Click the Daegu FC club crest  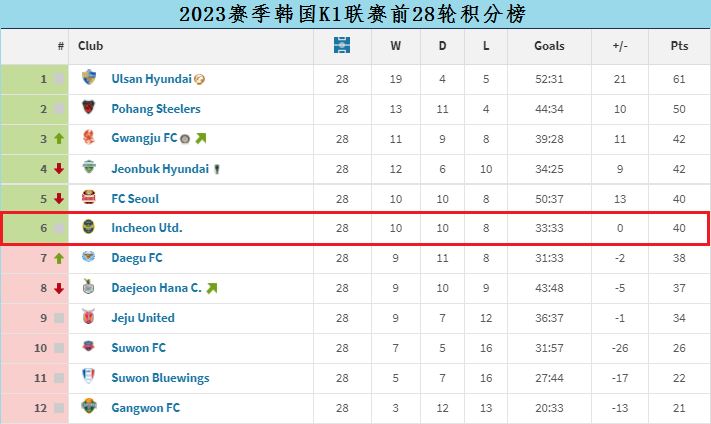click(89, 258)
